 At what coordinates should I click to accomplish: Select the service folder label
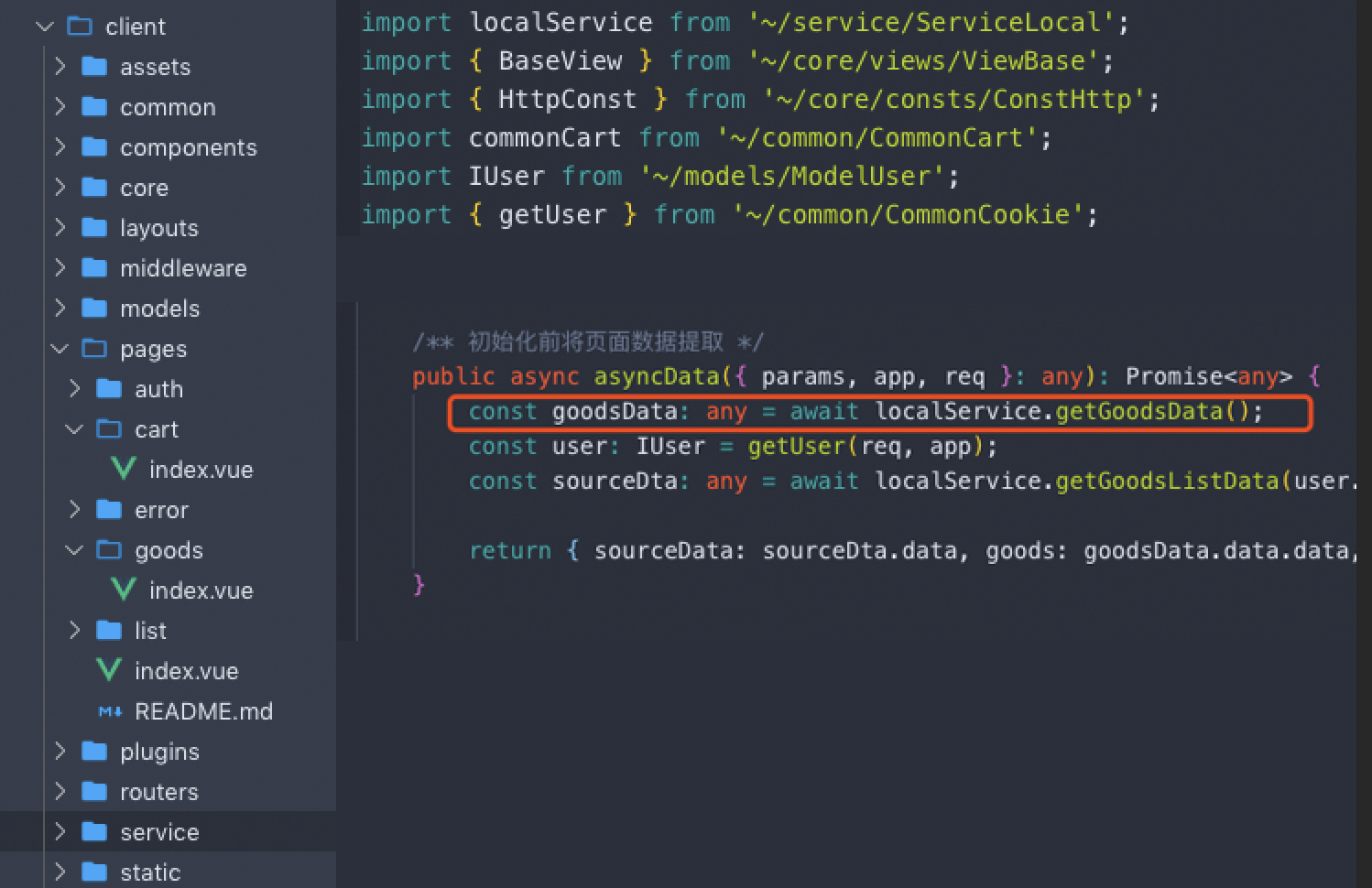(159, 832)
